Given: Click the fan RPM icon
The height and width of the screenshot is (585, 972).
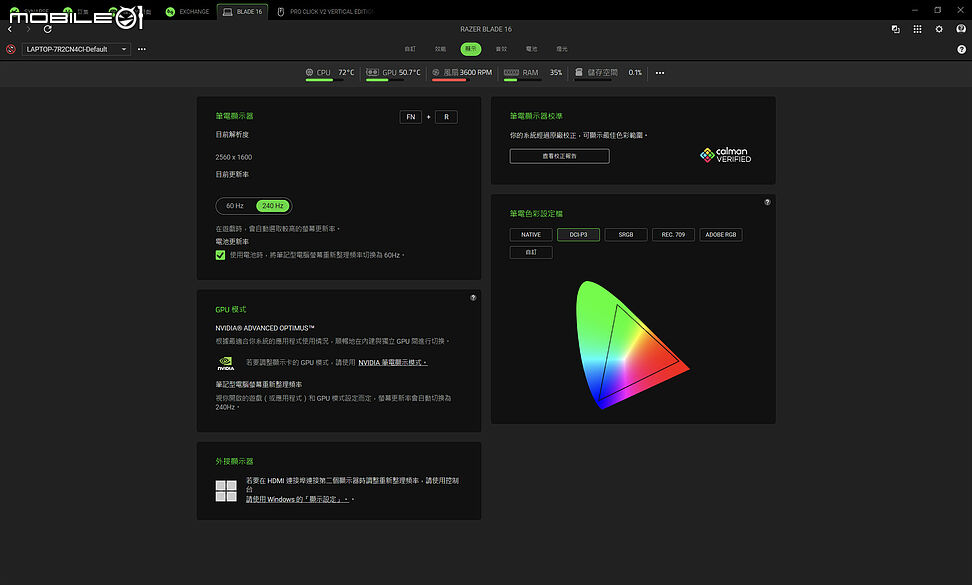Looking at the screenshot, I should [x=436, y=73].
